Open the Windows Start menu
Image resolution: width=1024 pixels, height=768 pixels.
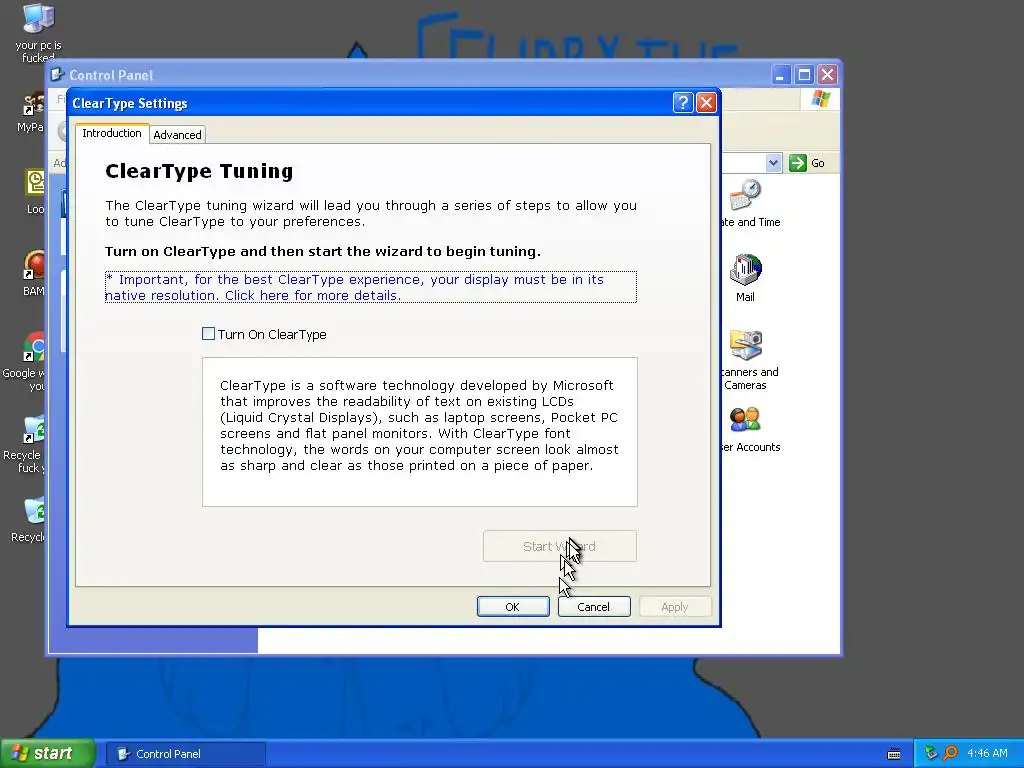pos(47,753)
